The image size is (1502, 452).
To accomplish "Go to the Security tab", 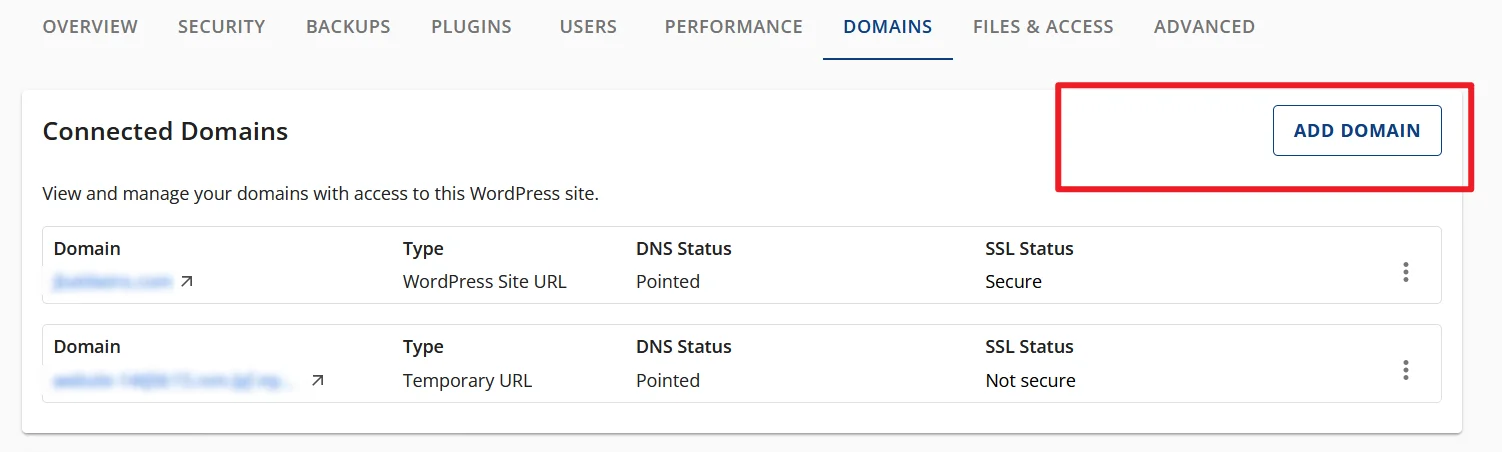I will point(222,27).
